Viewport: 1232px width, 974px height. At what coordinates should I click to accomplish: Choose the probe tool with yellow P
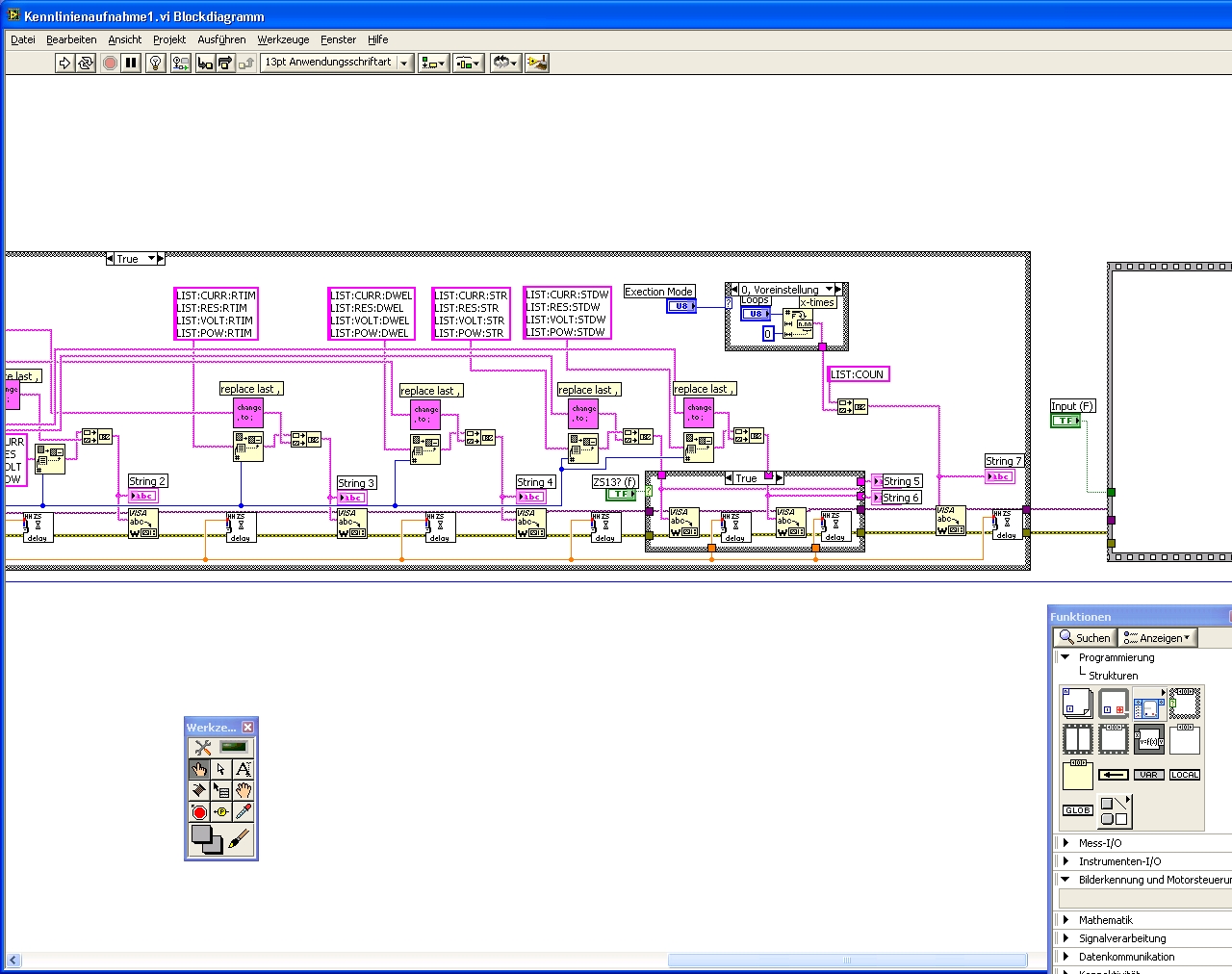coord(221,812)
